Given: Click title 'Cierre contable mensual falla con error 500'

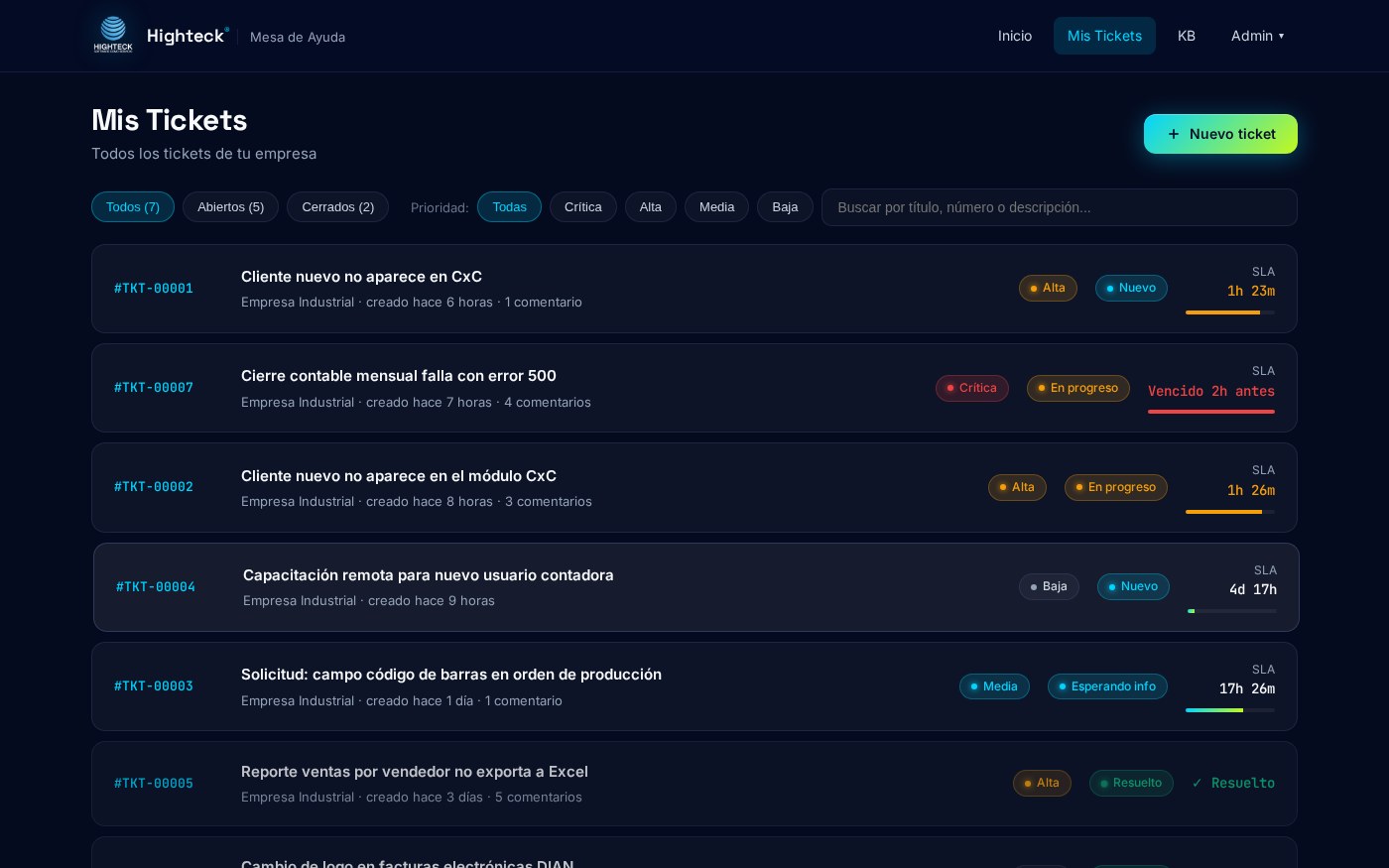Looking at the screenshot, I should click(x=399, y=376).
